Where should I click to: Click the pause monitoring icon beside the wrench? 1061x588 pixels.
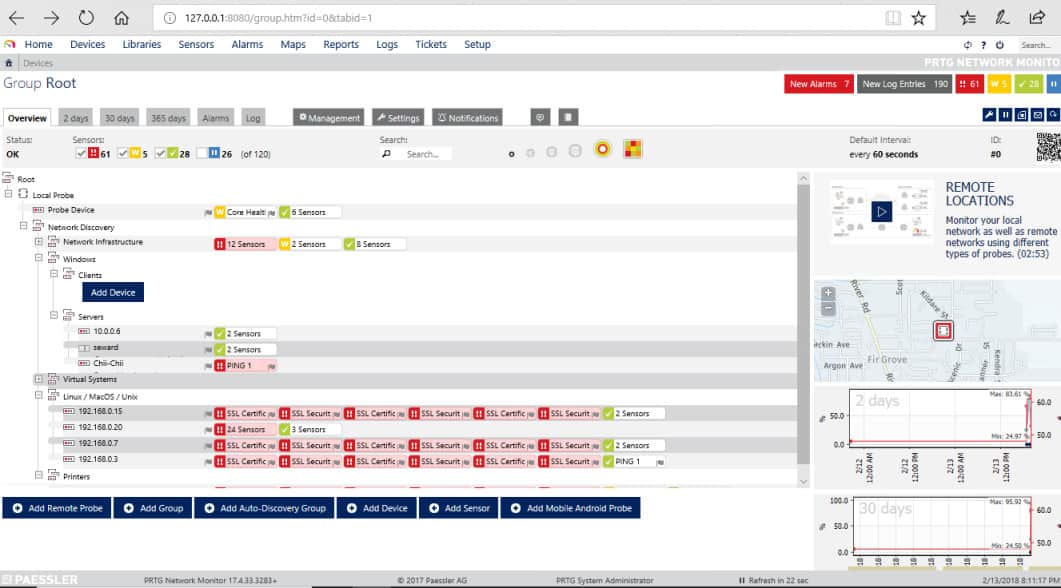point(1006,115)
